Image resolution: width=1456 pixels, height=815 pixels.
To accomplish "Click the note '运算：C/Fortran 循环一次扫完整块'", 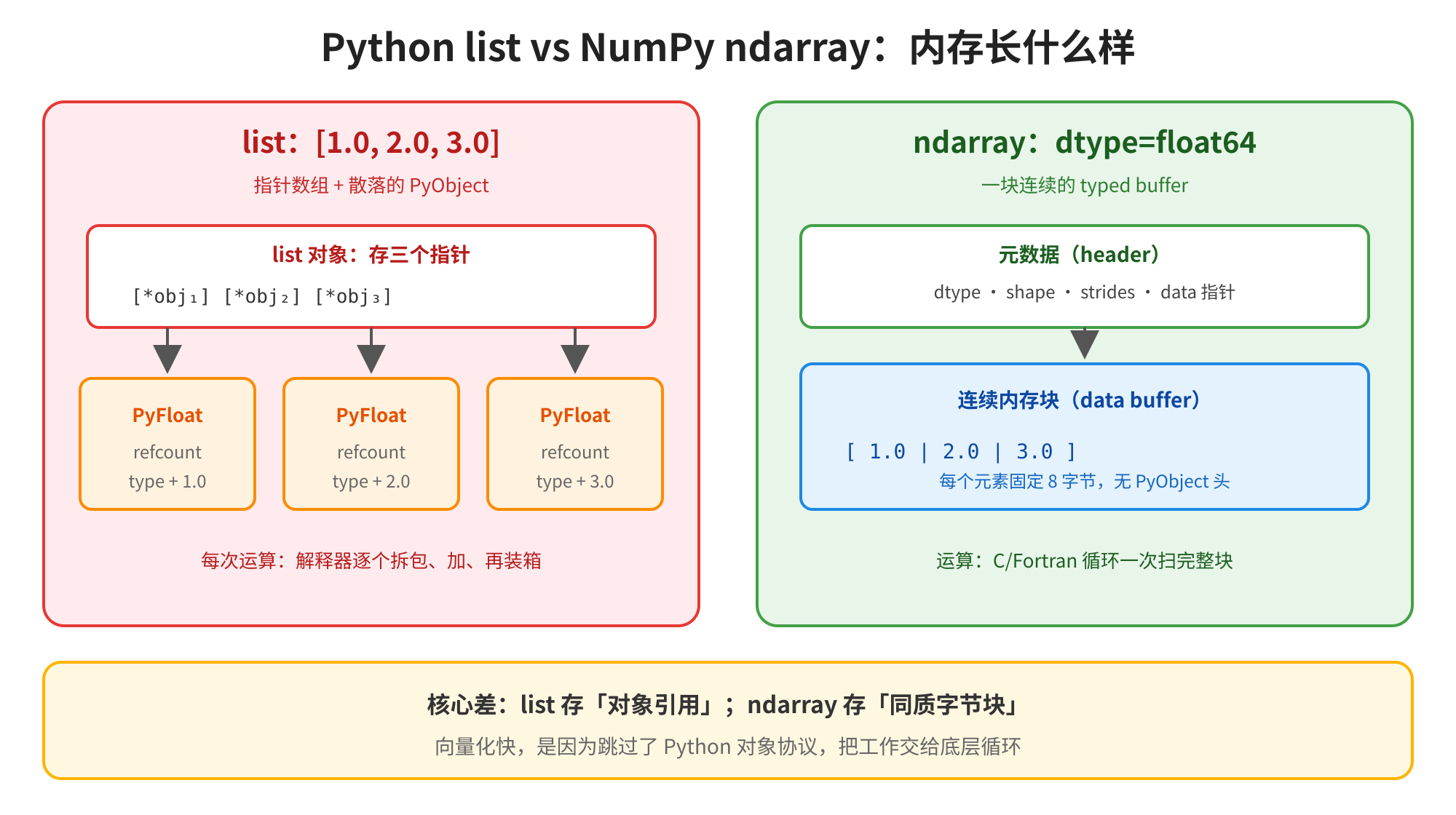I will coord(1085,561).
